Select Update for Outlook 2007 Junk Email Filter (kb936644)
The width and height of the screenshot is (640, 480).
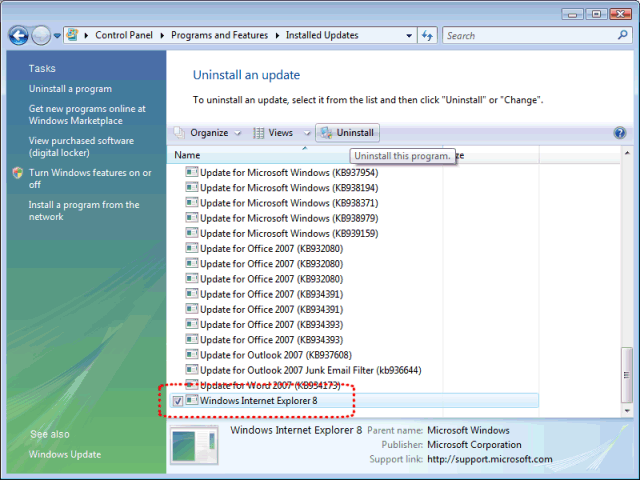coord(303,370)
